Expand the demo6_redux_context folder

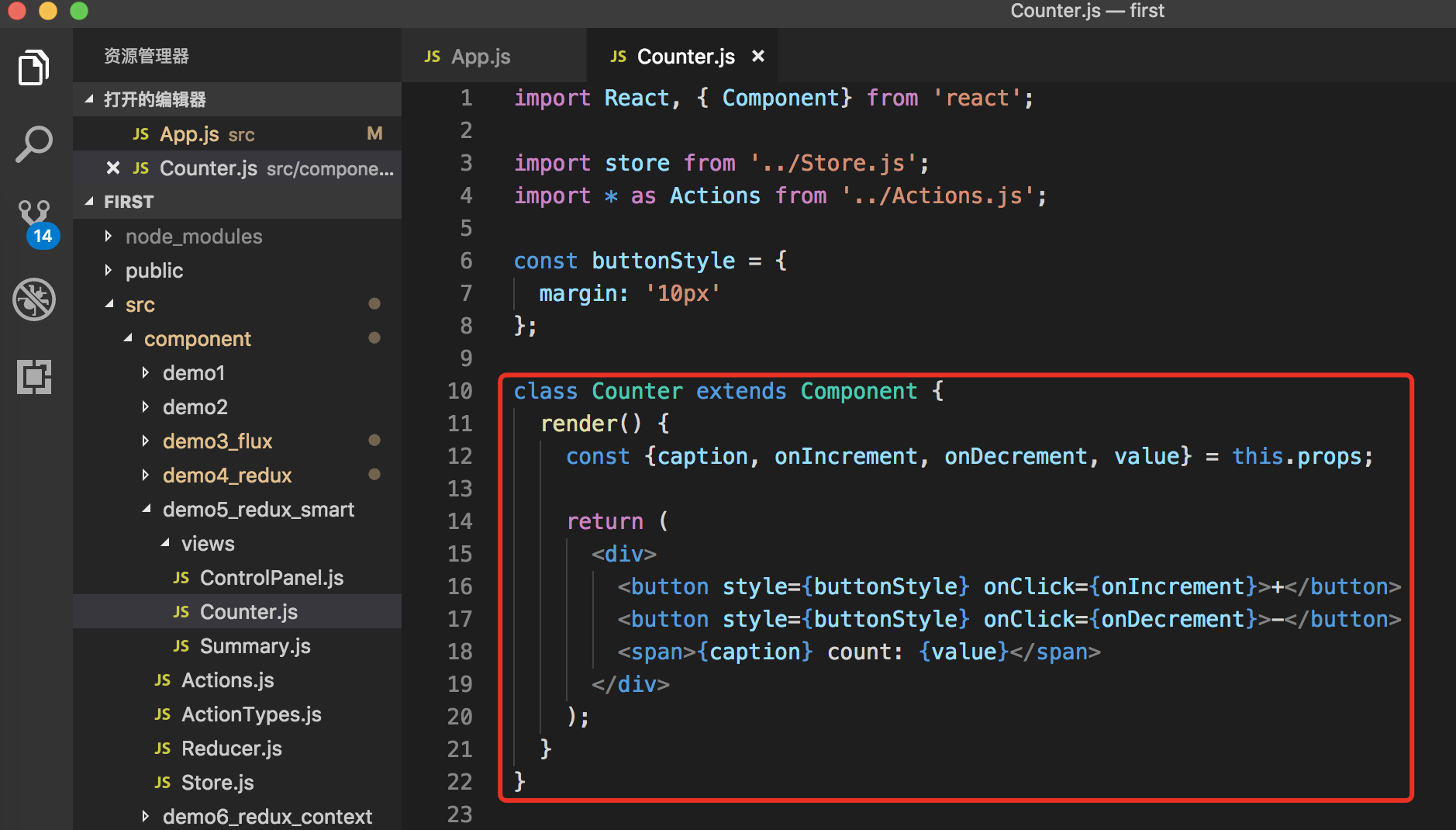[145, 816]
